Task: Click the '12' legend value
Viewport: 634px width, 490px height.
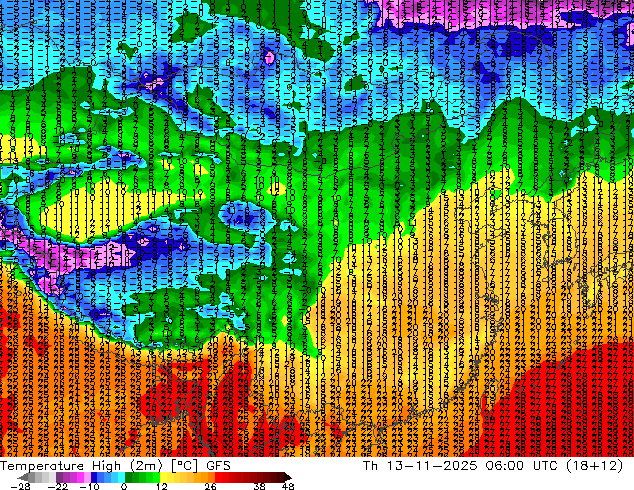Action: click(162, 486)
